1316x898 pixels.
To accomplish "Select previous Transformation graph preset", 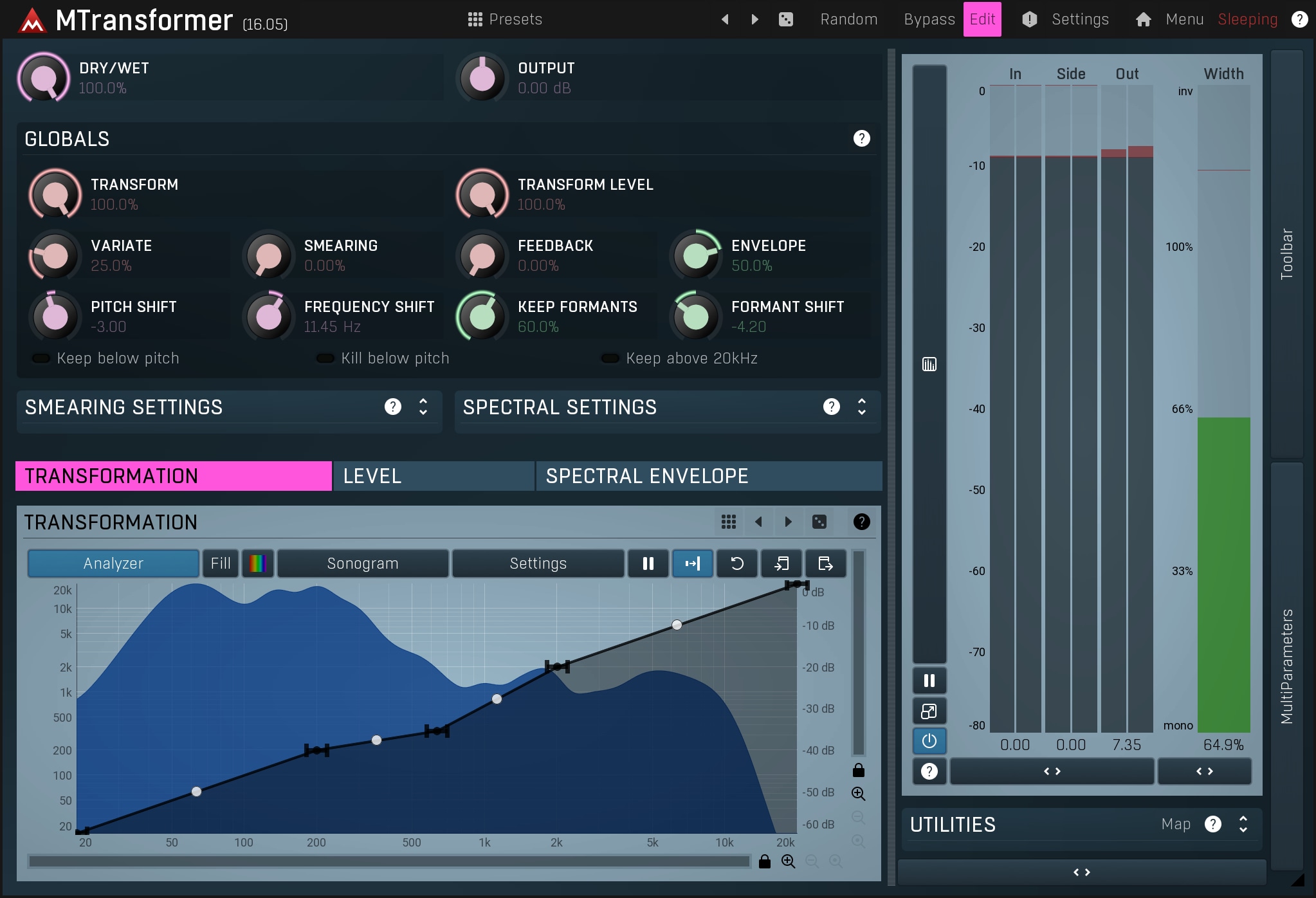I will (x=758, y=522).
